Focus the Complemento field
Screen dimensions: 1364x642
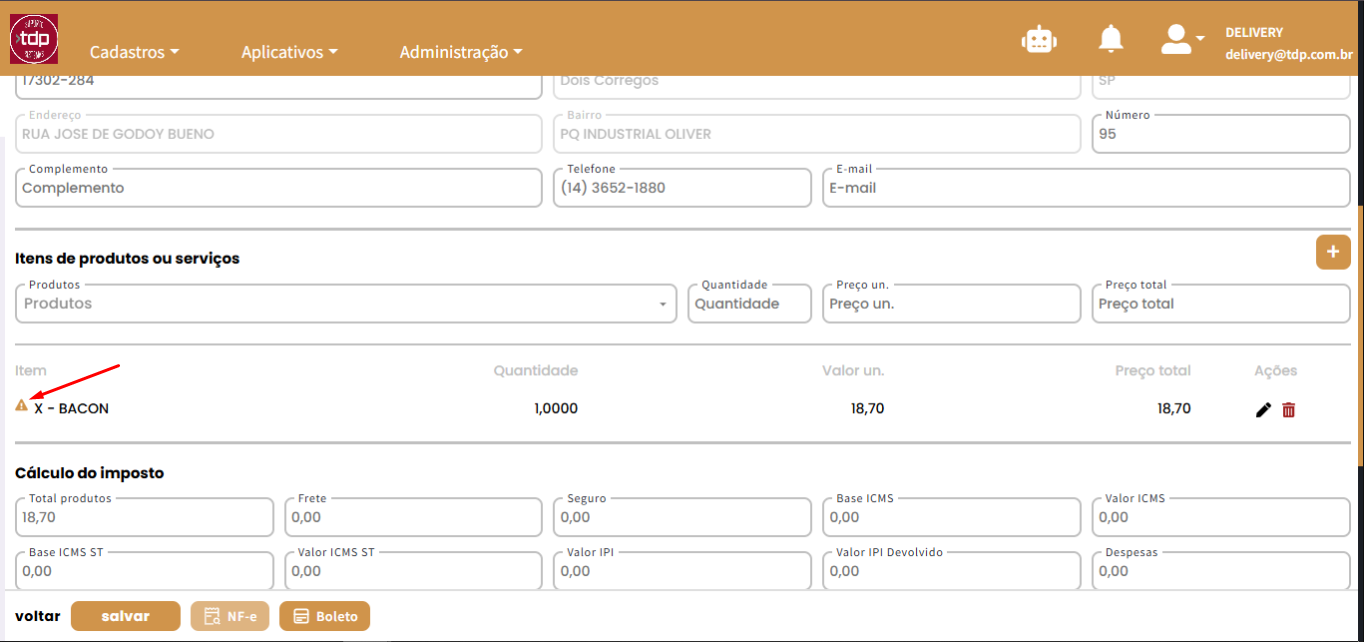(279, 188)
